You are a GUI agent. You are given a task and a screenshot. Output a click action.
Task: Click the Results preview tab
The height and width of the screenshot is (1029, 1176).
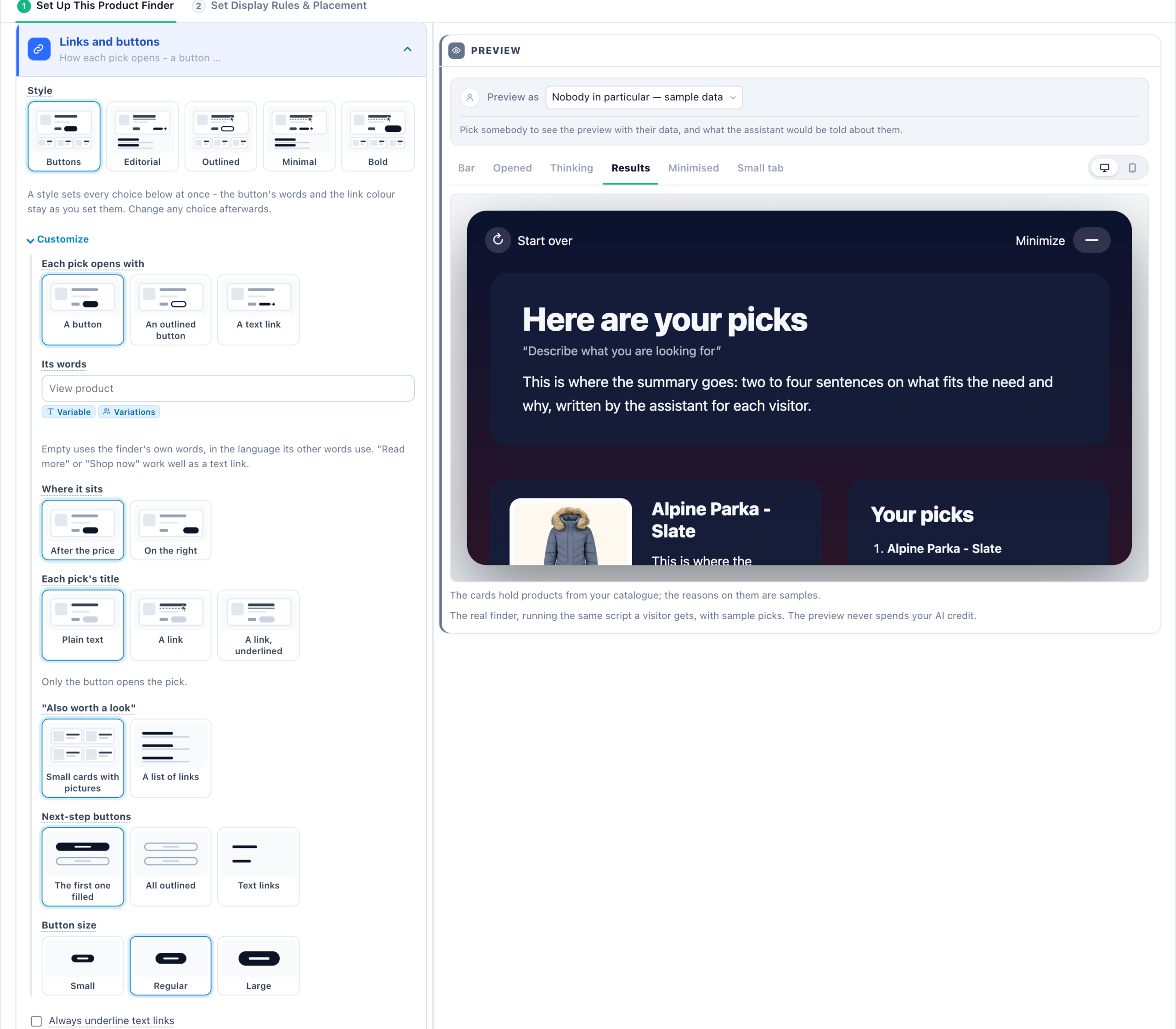[x=630, y=168]
